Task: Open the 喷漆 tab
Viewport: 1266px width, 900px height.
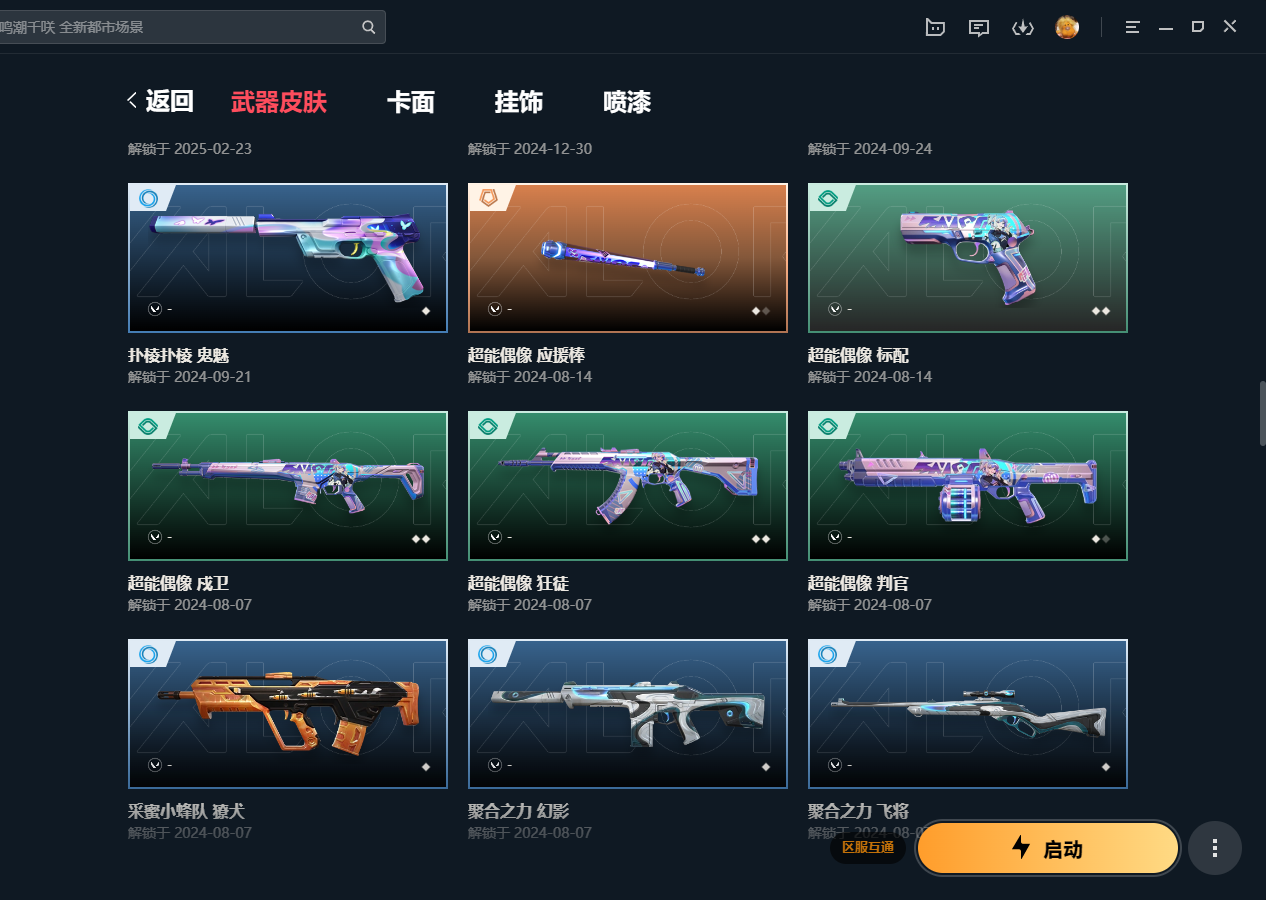Action: click(628, 102)
